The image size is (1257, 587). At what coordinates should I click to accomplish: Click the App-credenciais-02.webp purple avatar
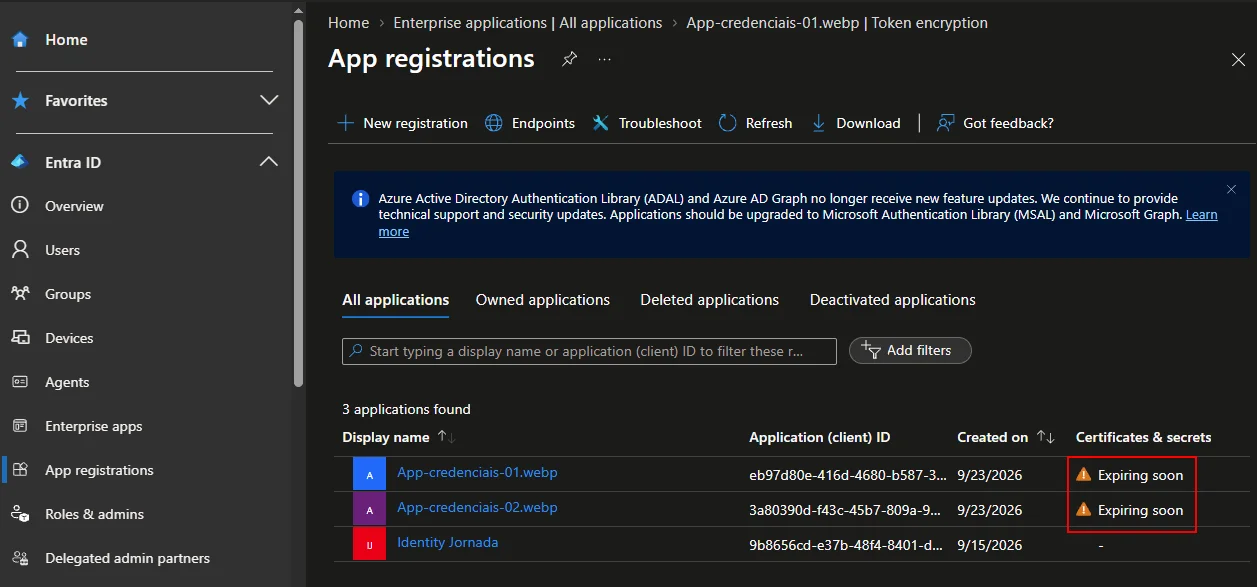(x=369, y=509)
